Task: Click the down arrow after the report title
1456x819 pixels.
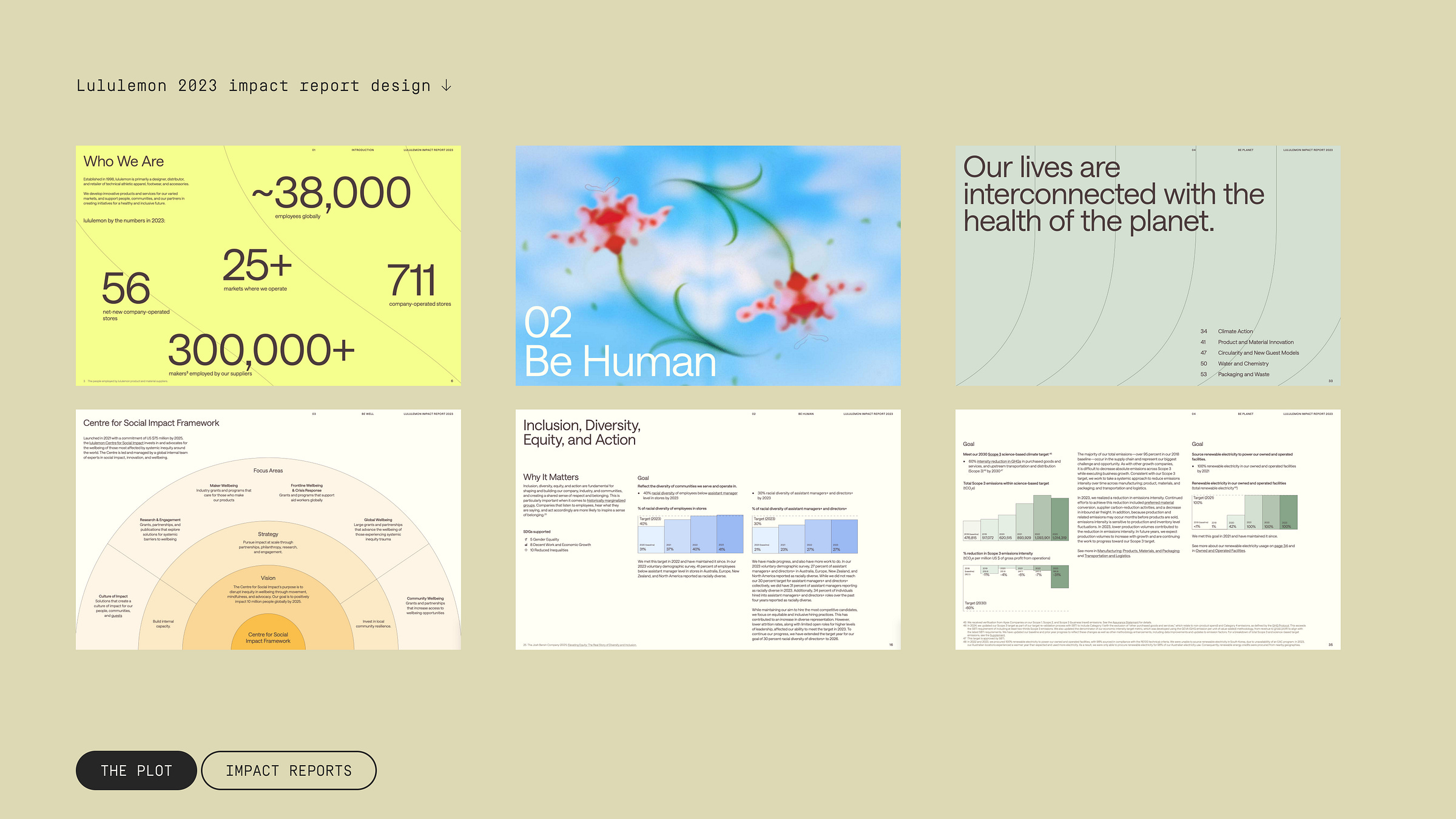Action: tap(447, 86)
